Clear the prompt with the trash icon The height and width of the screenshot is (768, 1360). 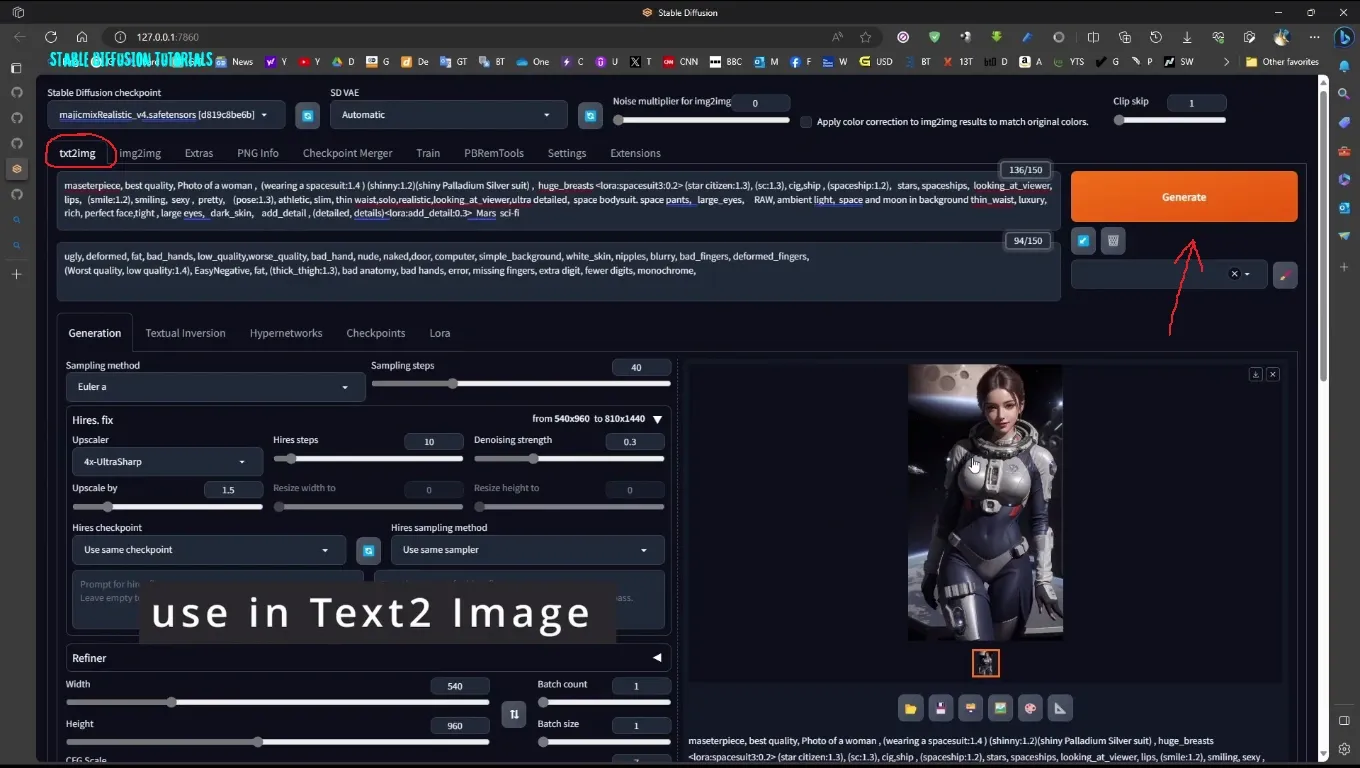coord(1112,241)
